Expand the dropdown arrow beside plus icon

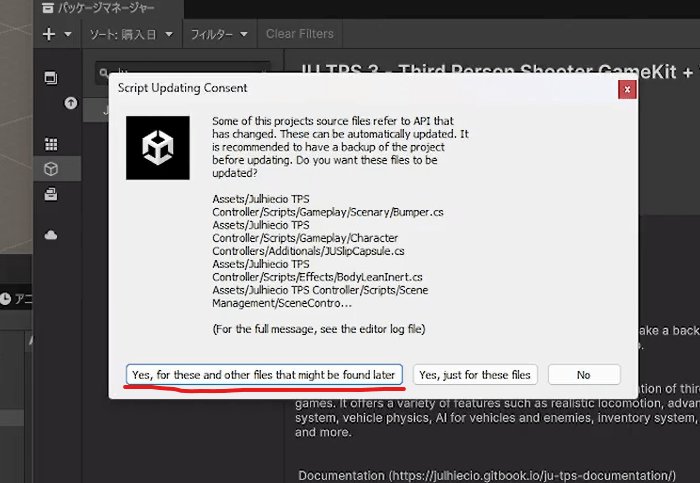coord(68,34)
